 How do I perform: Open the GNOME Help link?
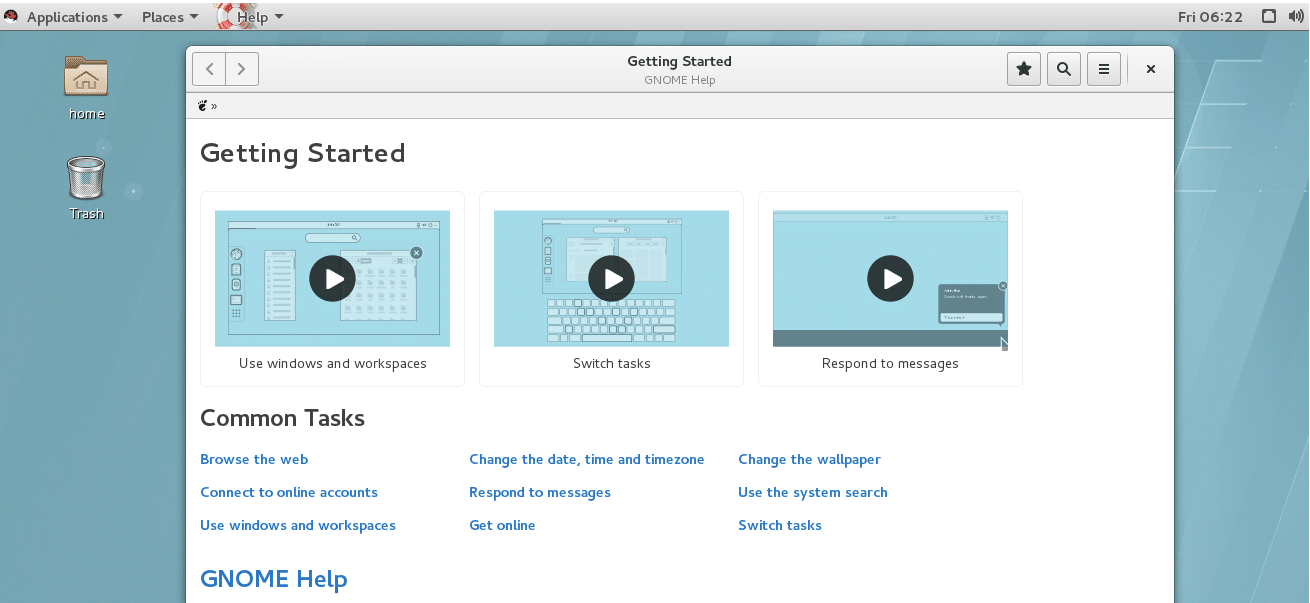click(x=273, y=579)
